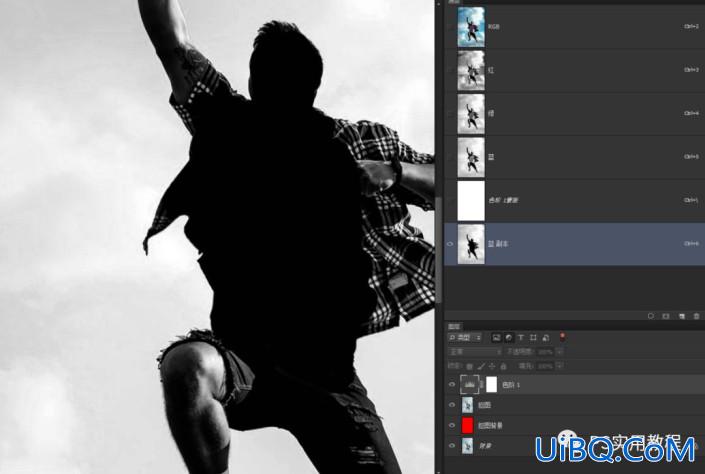Lock position move icon in Layers panel

pos(492,367)
